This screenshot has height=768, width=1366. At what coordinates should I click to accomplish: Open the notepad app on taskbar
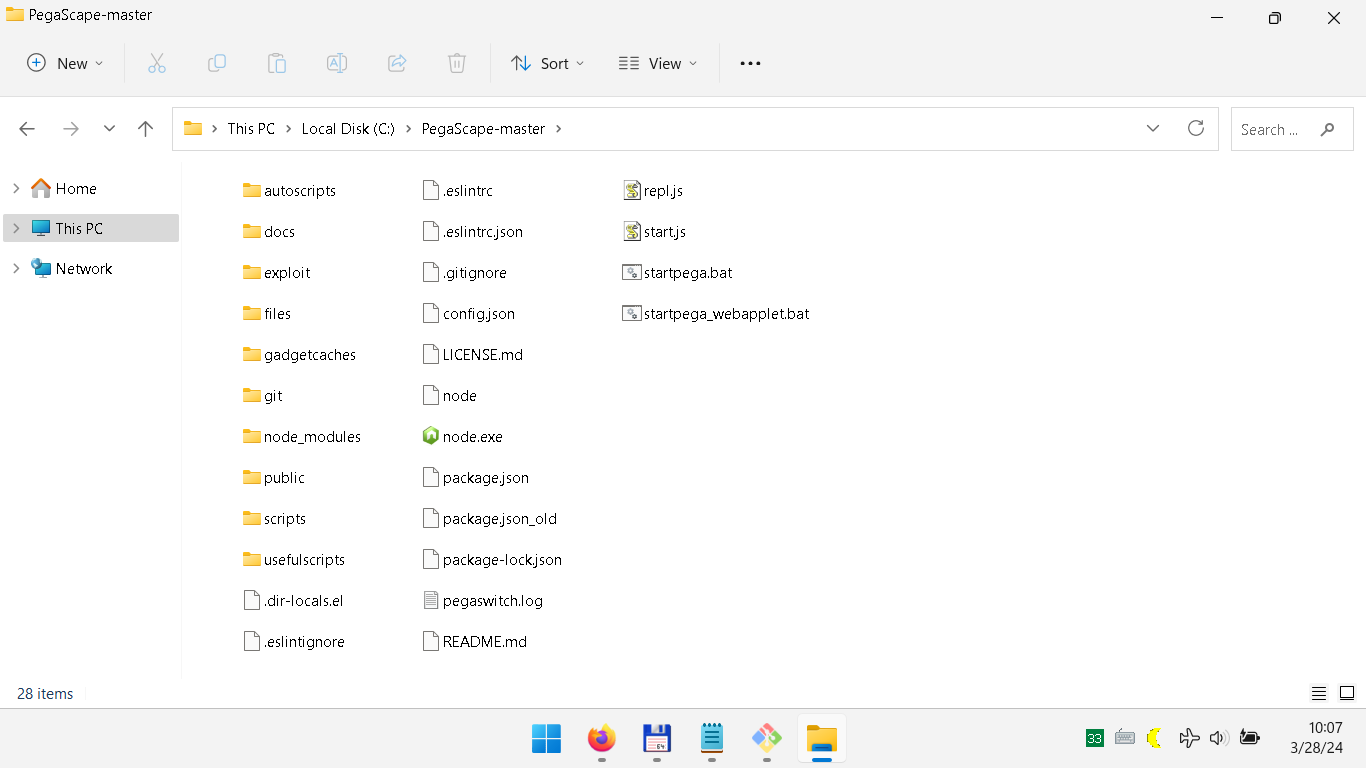coord(712,739)
